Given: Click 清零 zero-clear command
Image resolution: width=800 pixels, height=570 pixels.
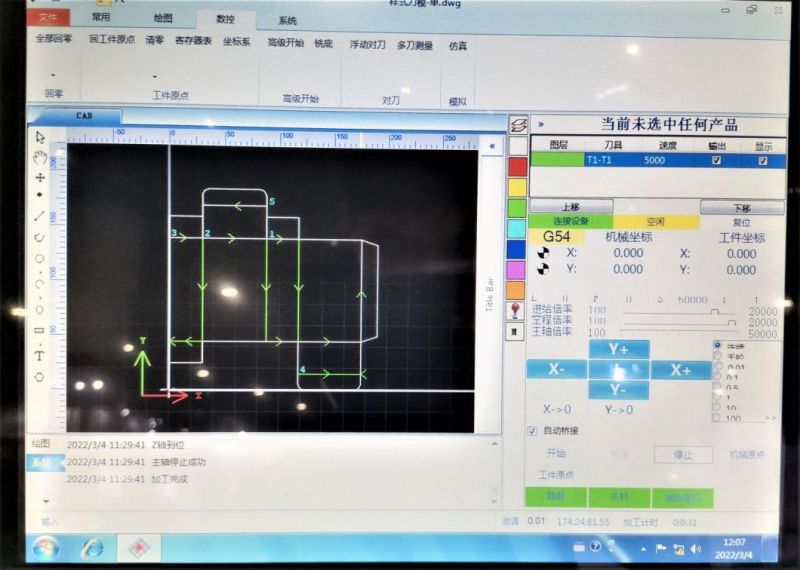Looking at the screenshot, I should (x=154, y=40).
